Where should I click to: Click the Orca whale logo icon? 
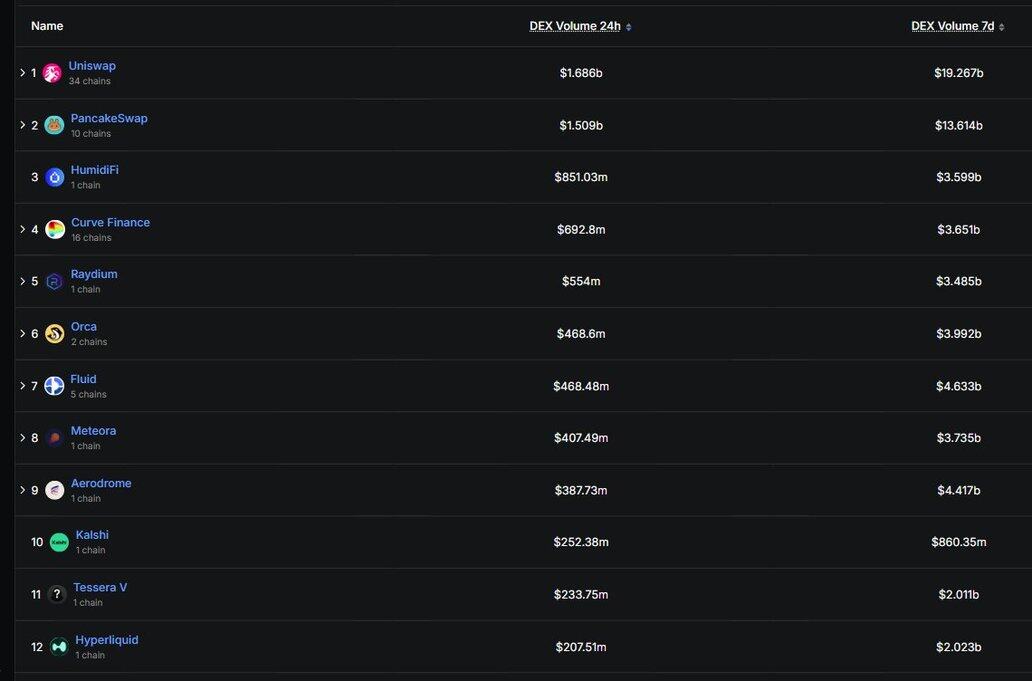[x=54, y=334]
